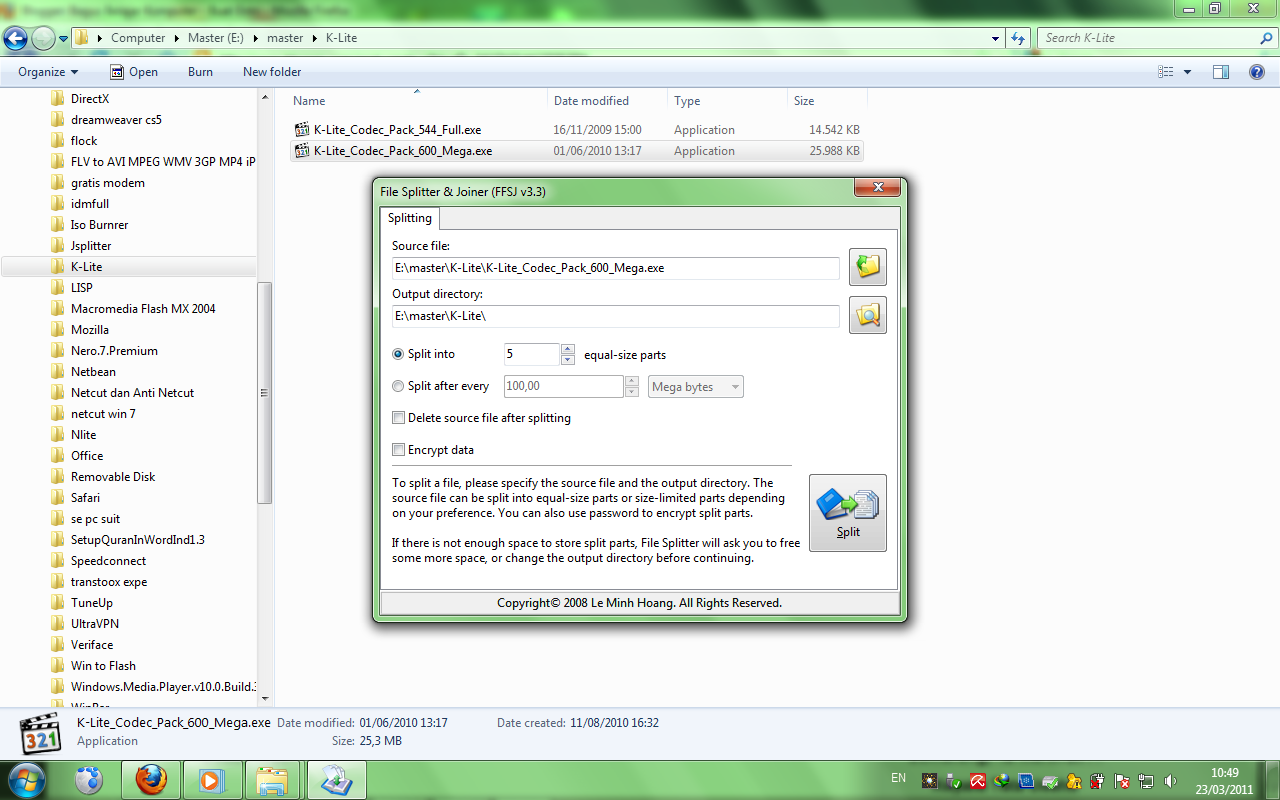Click the Split button

[848, 512]
